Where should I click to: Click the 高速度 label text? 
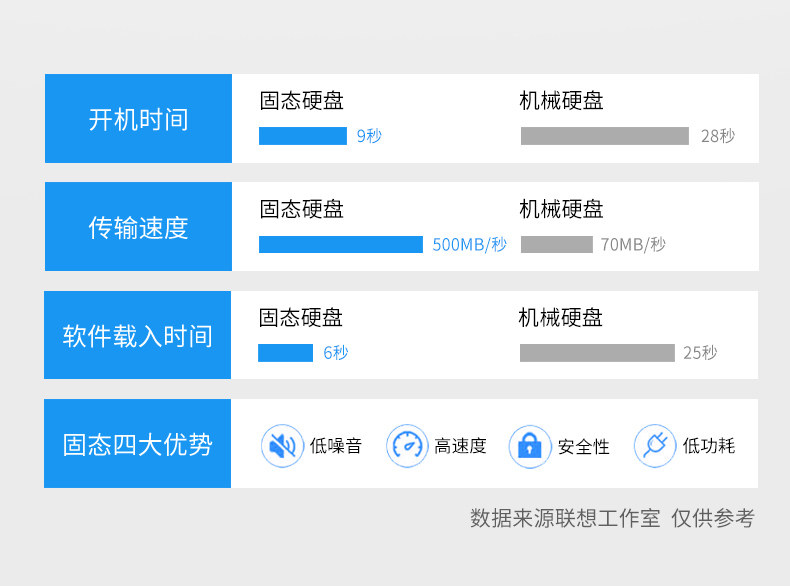click(460, 446)
